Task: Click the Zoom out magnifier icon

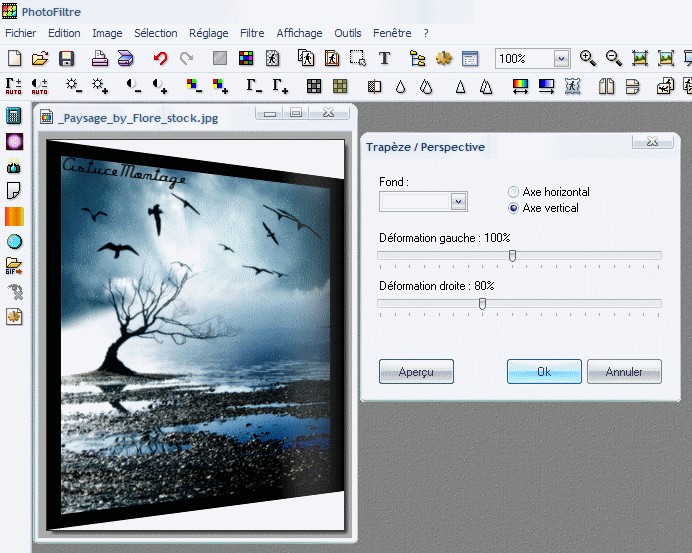Action: pos(613,58)
